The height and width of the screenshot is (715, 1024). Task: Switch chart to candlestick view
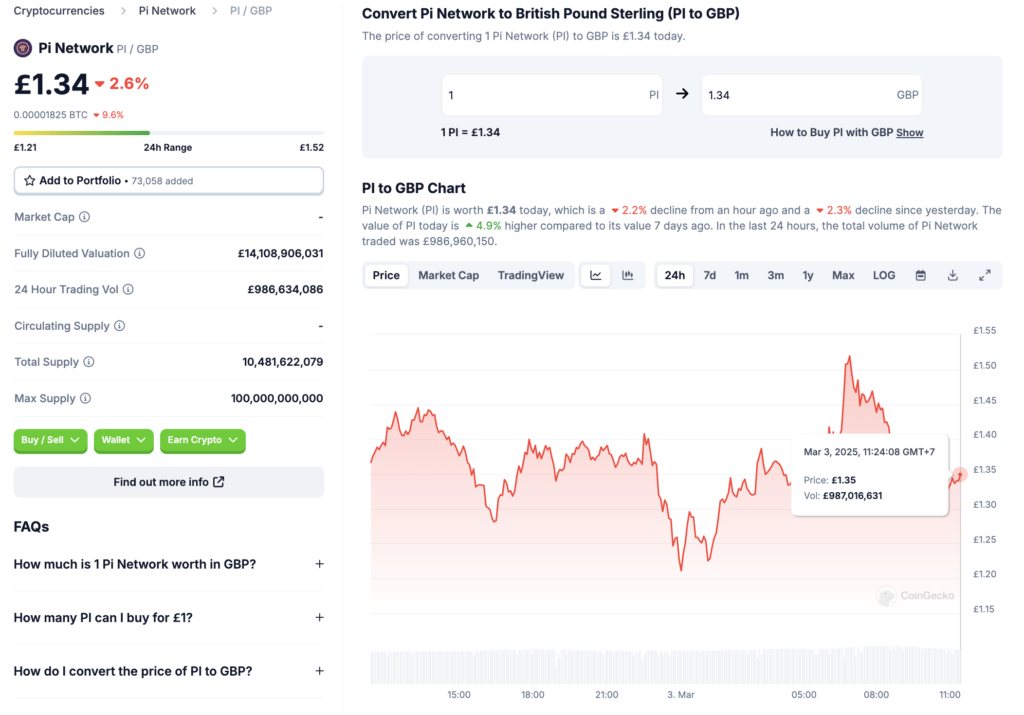pos(628,276)
